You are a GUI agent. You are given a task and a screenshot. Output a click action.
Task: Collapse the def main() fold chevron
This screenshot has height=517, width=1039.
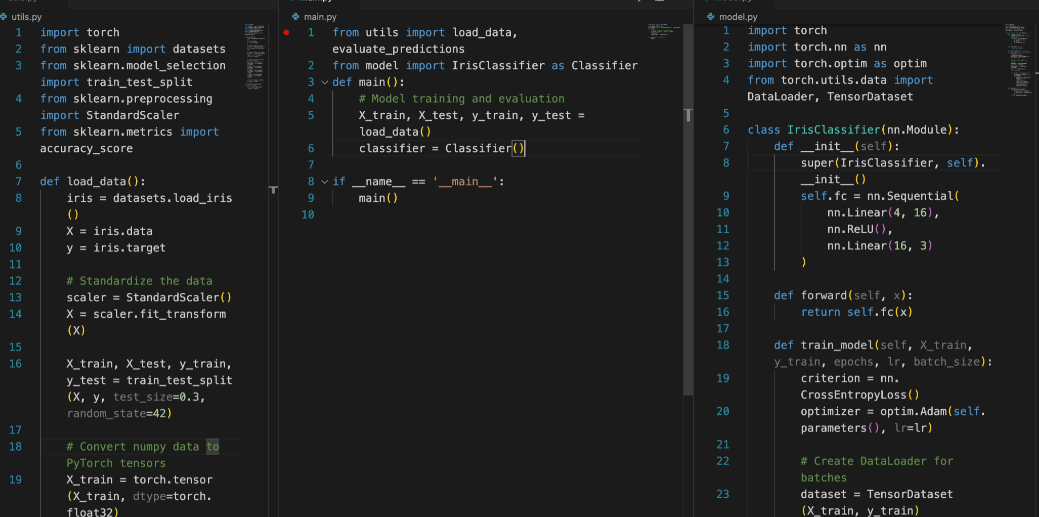(x=324, y=82)
